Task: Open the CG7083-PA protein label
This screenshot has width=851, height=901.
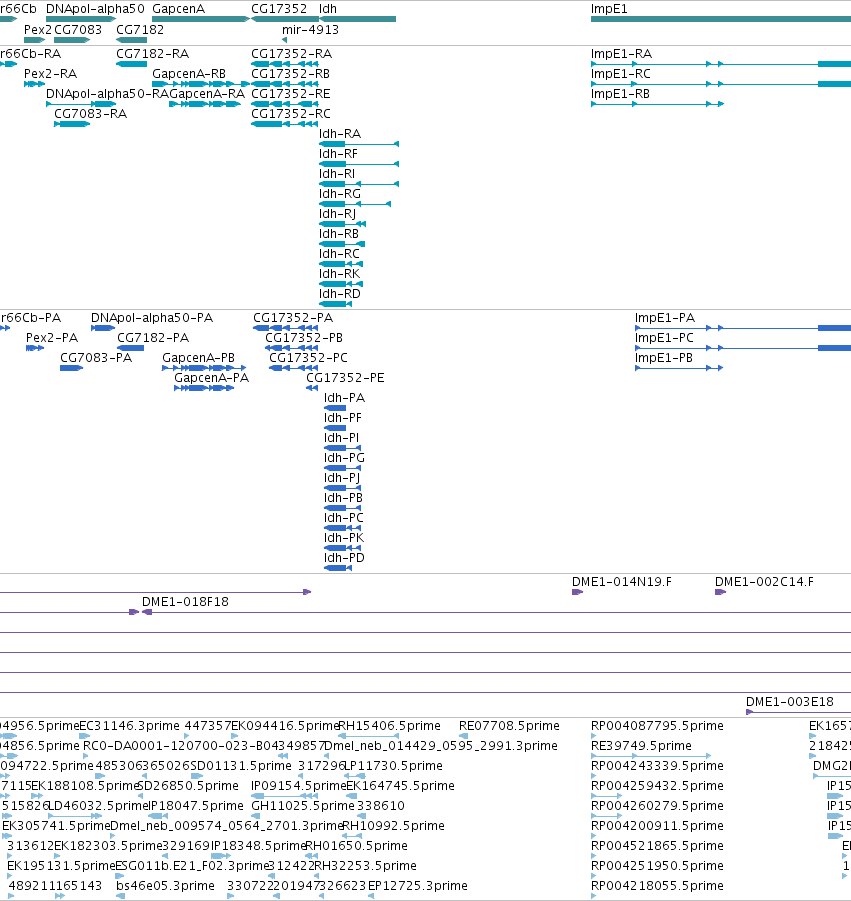Action: (x=96, y=358)
